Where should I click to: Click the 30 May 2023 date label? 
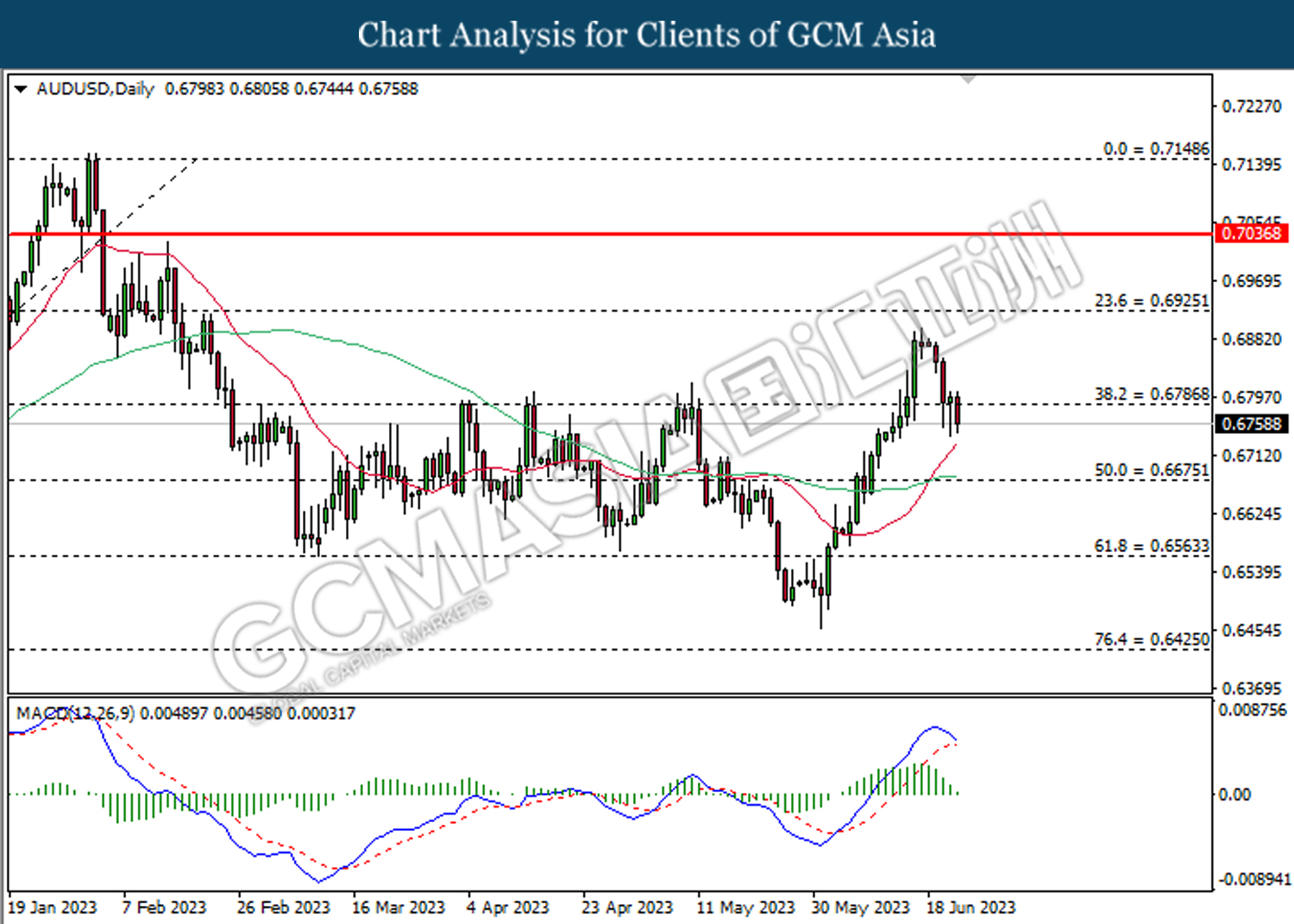(861, 908)
